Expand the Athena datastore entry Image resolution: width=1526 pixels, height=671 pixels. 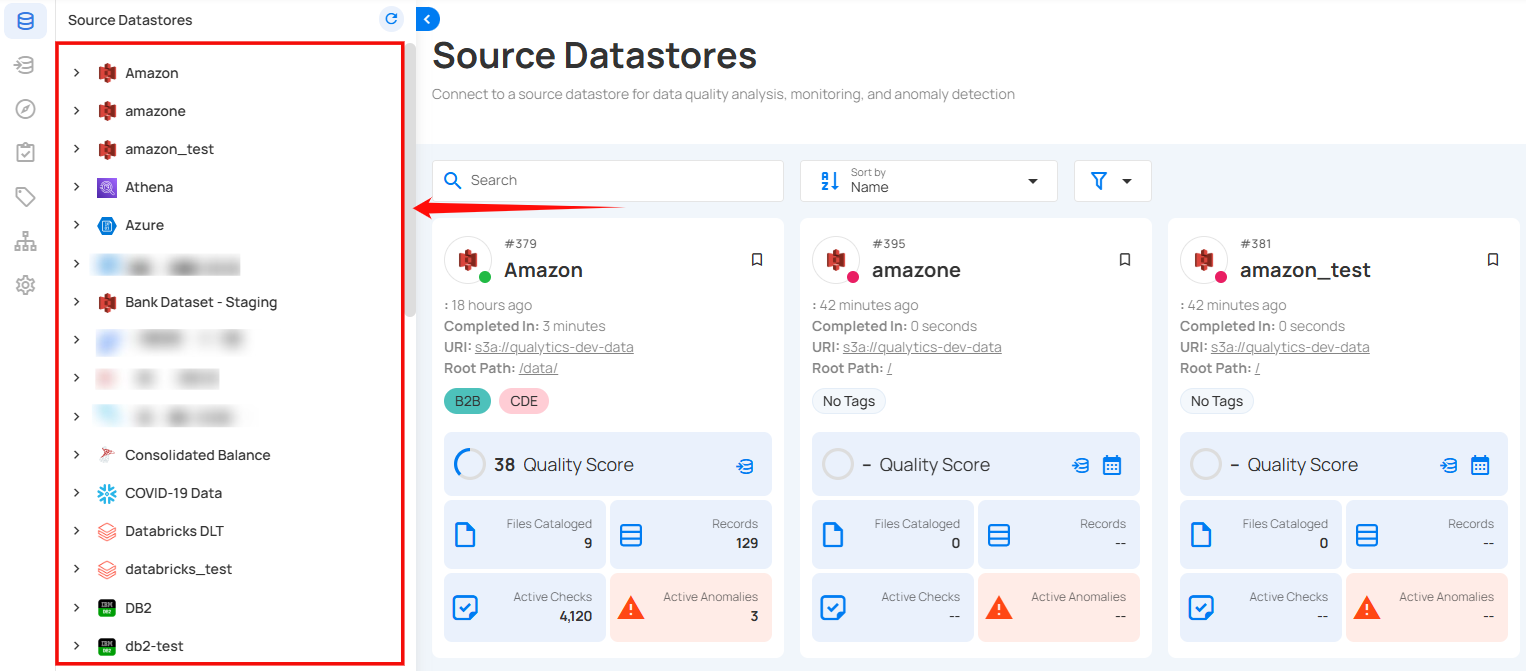(78, 187)
